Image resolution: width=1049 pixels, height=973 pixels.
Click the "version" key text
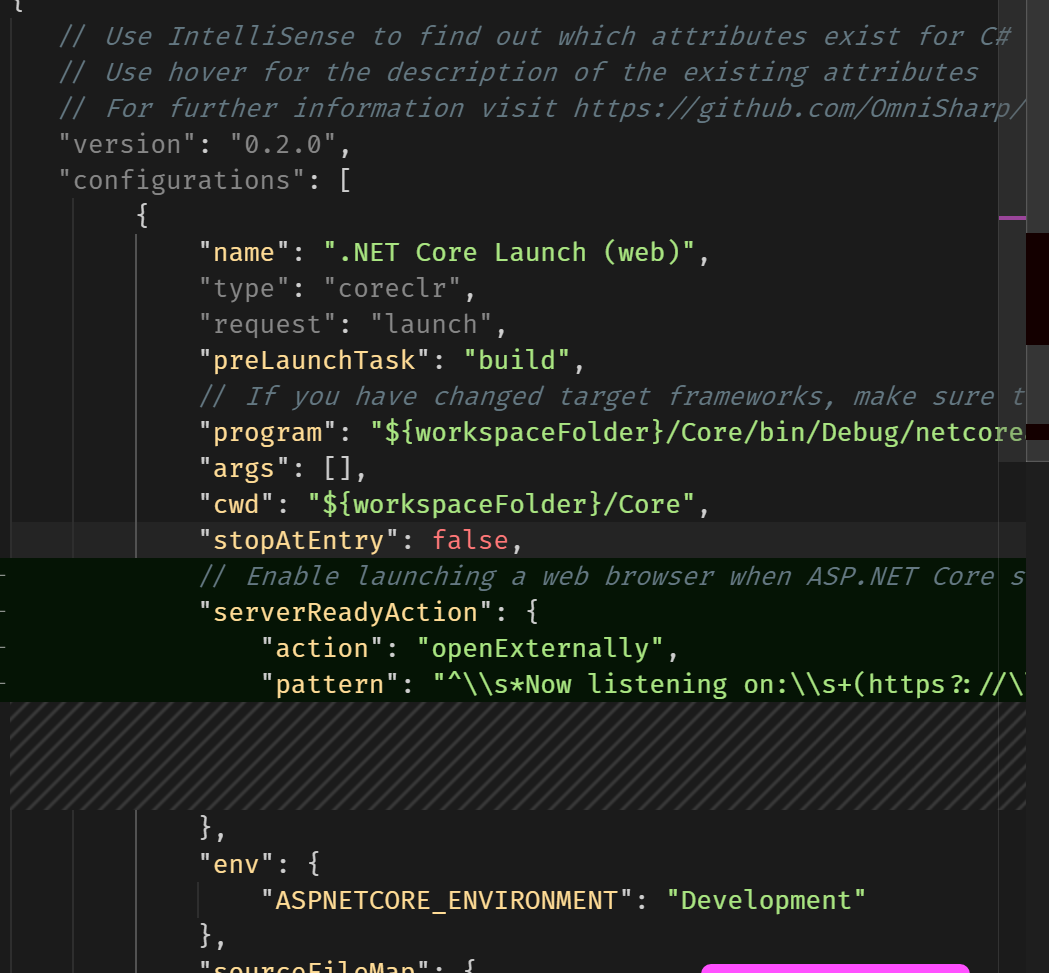(x=127, y=145)
